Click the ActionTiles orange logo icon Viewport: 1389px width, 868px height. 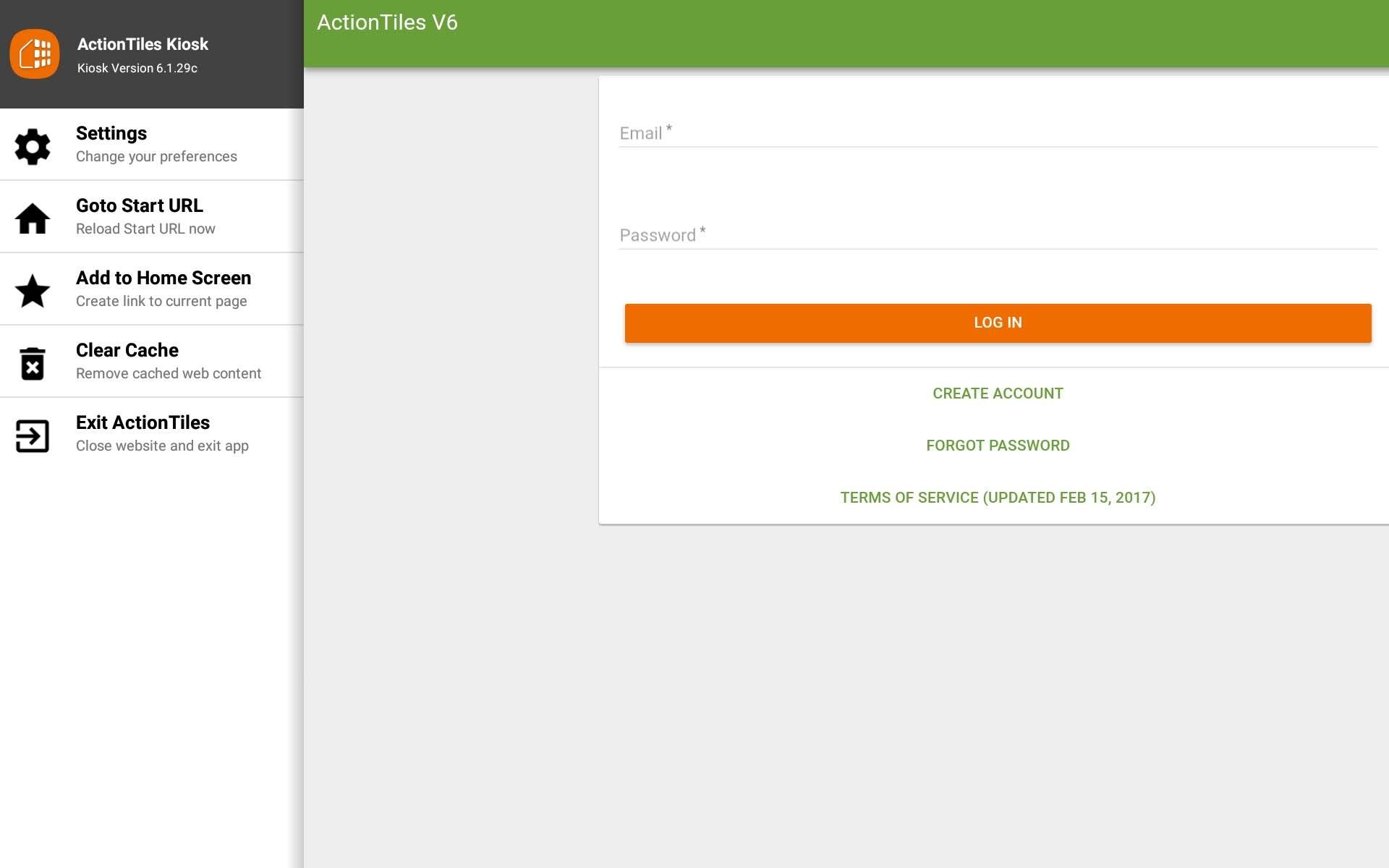coord(34,54)
